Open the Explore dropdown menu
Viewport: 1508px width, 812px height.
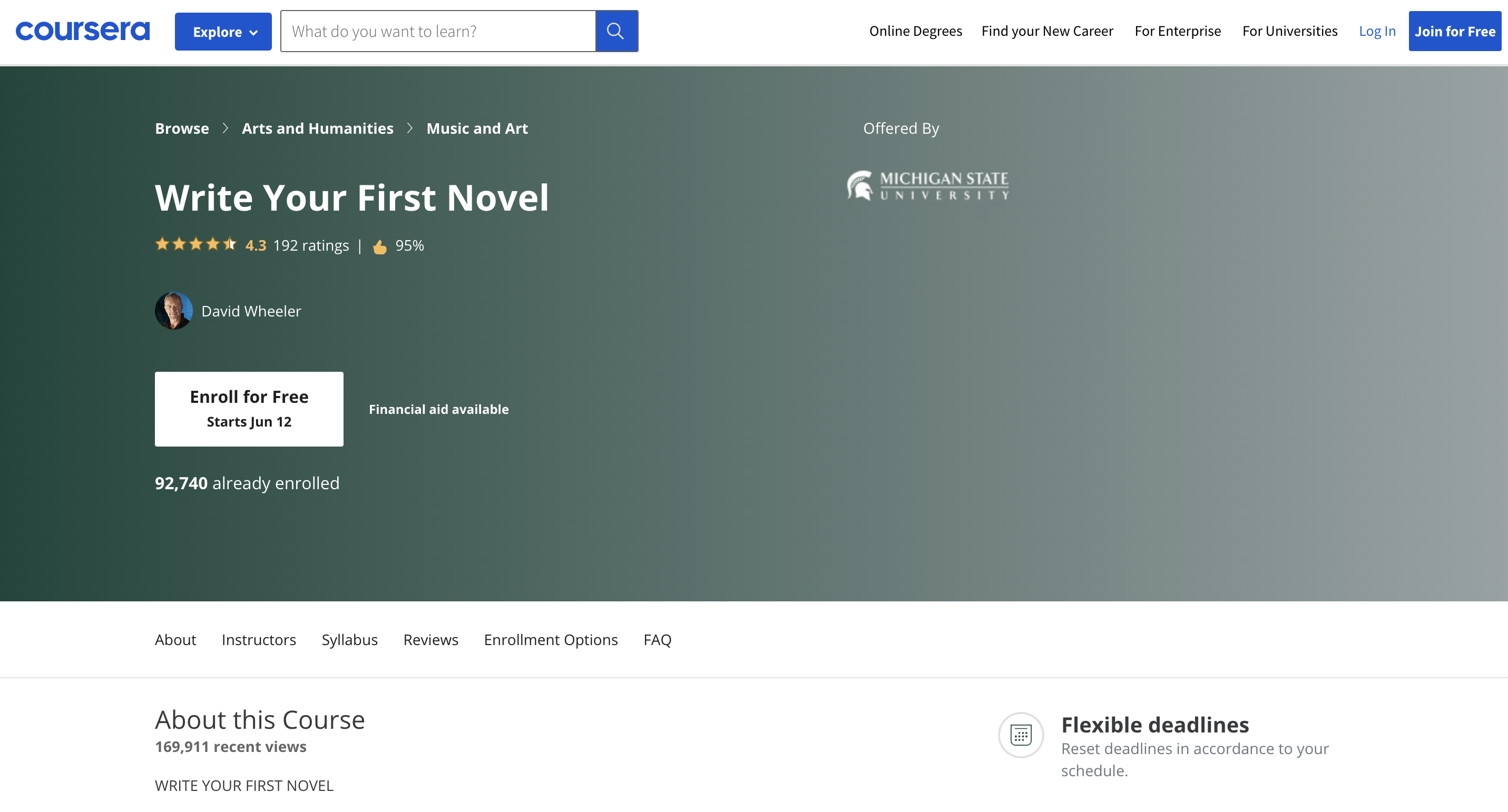tap(223, 32)
